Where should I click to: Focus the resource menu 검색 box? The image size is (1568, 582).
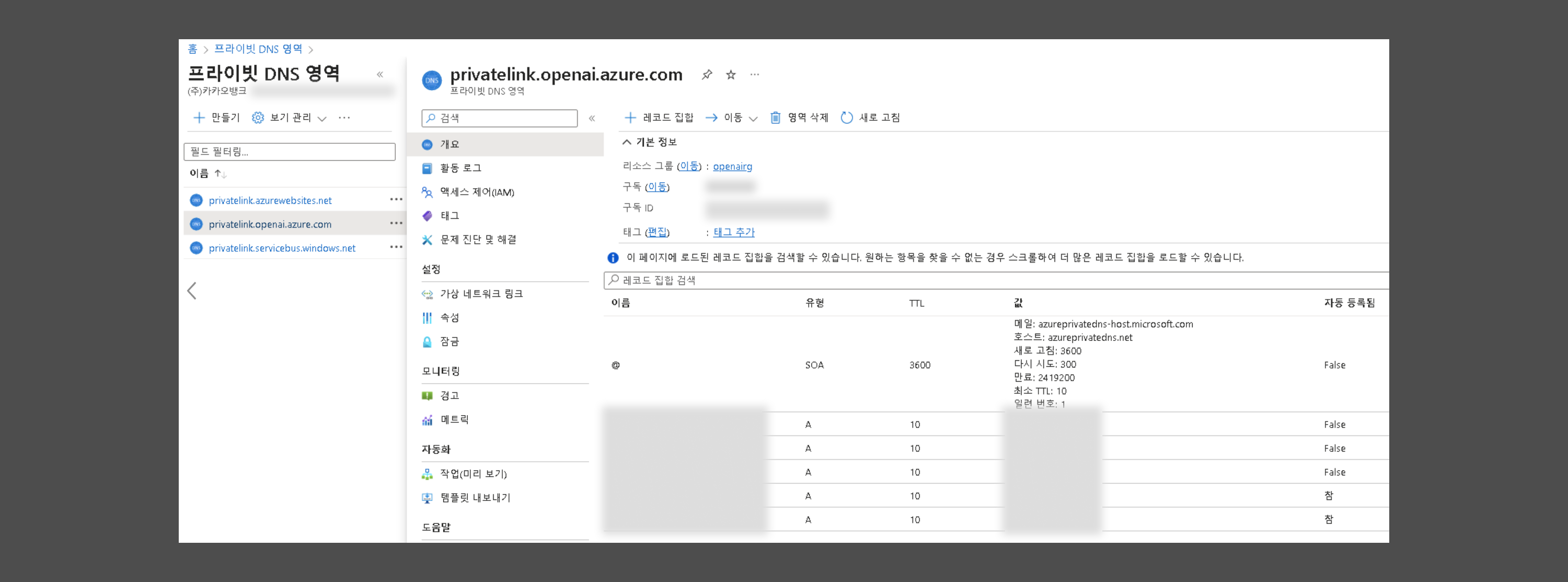pos(500,118)
